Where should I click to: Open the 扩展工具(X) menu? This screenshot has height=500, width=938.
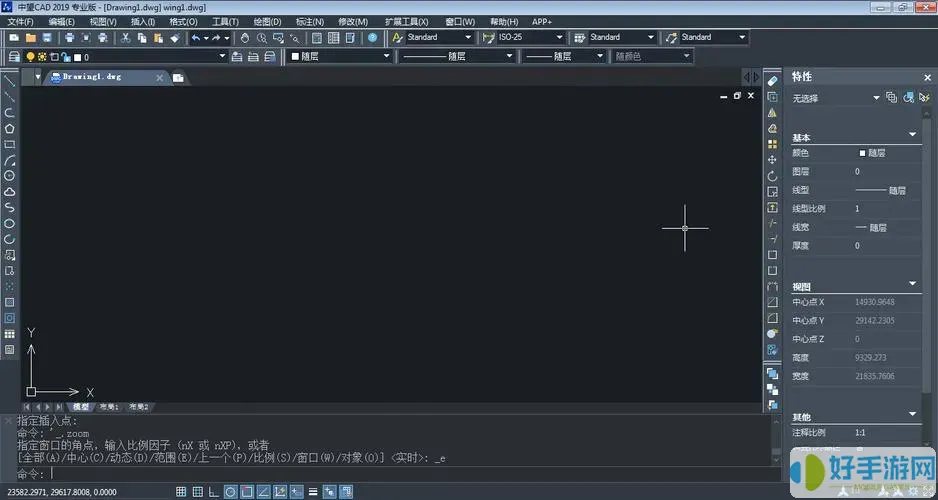pyautogui.click(x=407, y=22)
